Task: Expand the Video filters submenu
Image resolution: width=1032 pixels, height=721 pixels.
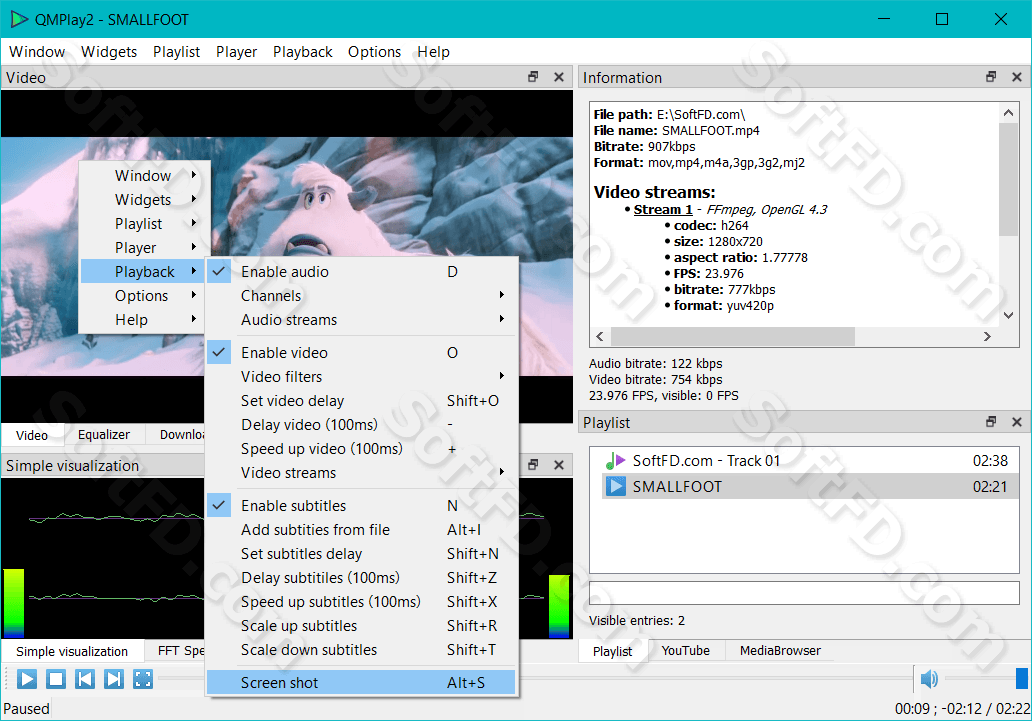Action: click(x=361, y=377)
